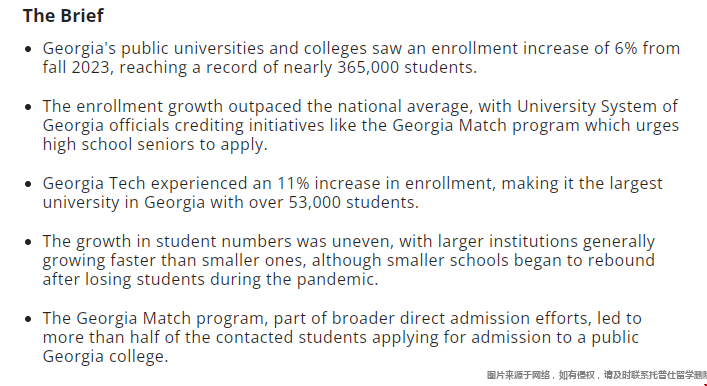Click the first bullet dot before "Georgia's public universities"

click(28, 49)
